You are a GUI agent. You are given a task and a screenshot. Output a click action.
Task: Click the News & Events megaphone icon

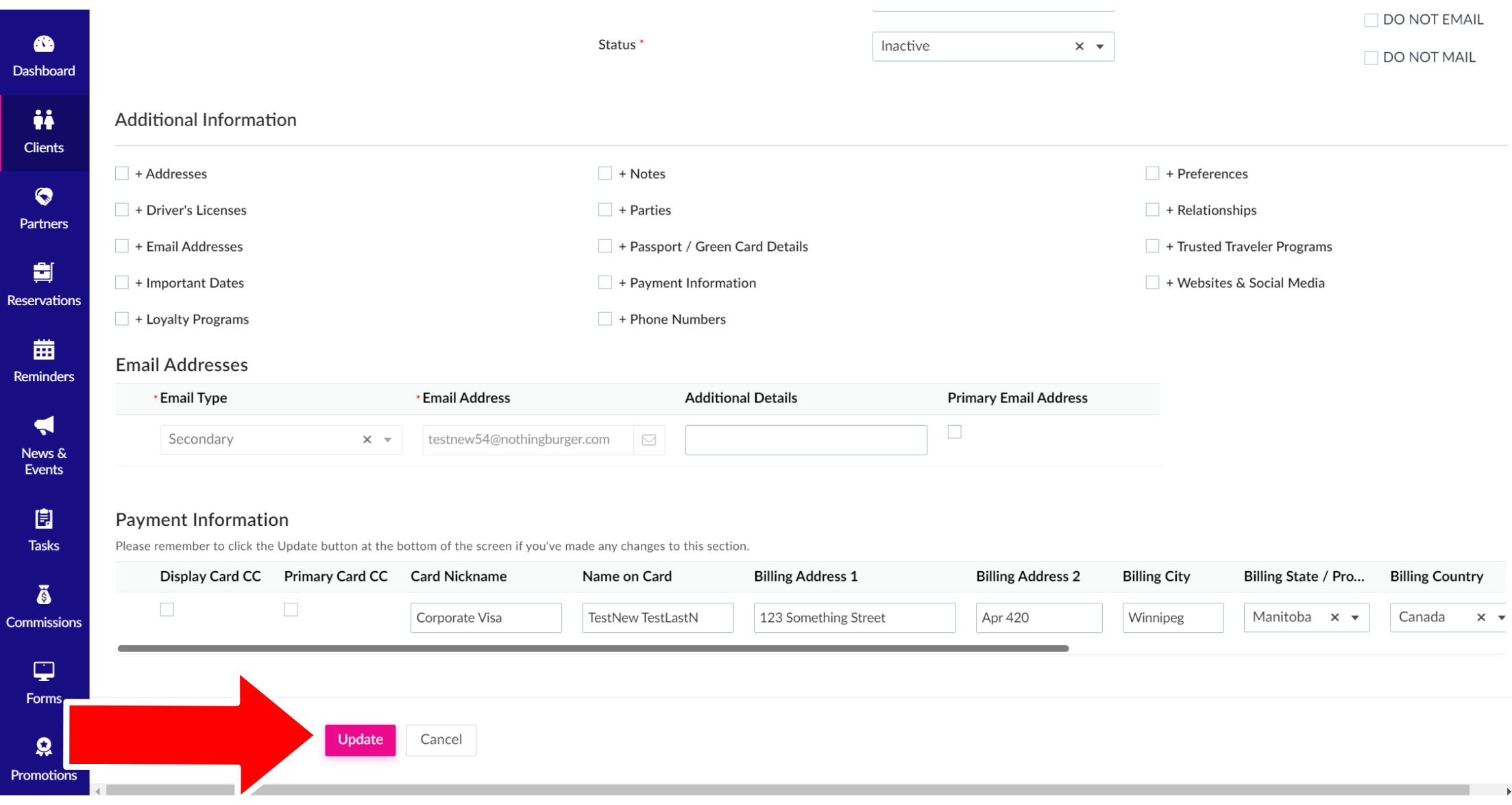pyautogui.click(x=44, y=426)
